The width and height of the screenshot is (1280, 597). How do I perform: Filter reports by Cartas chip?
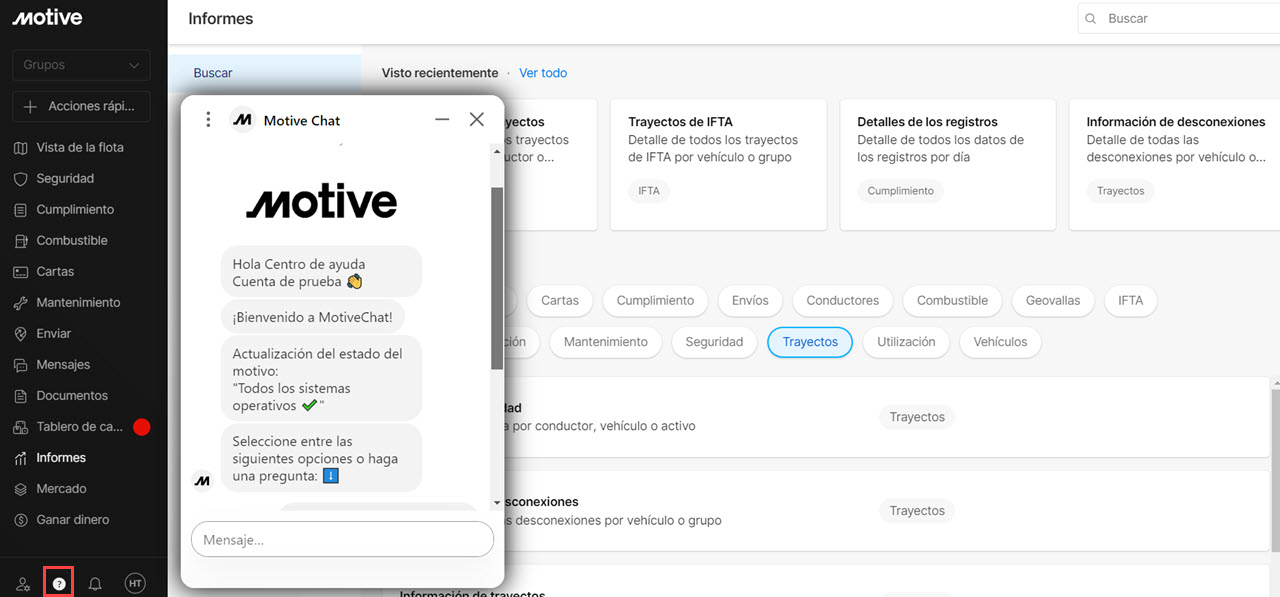559,300
